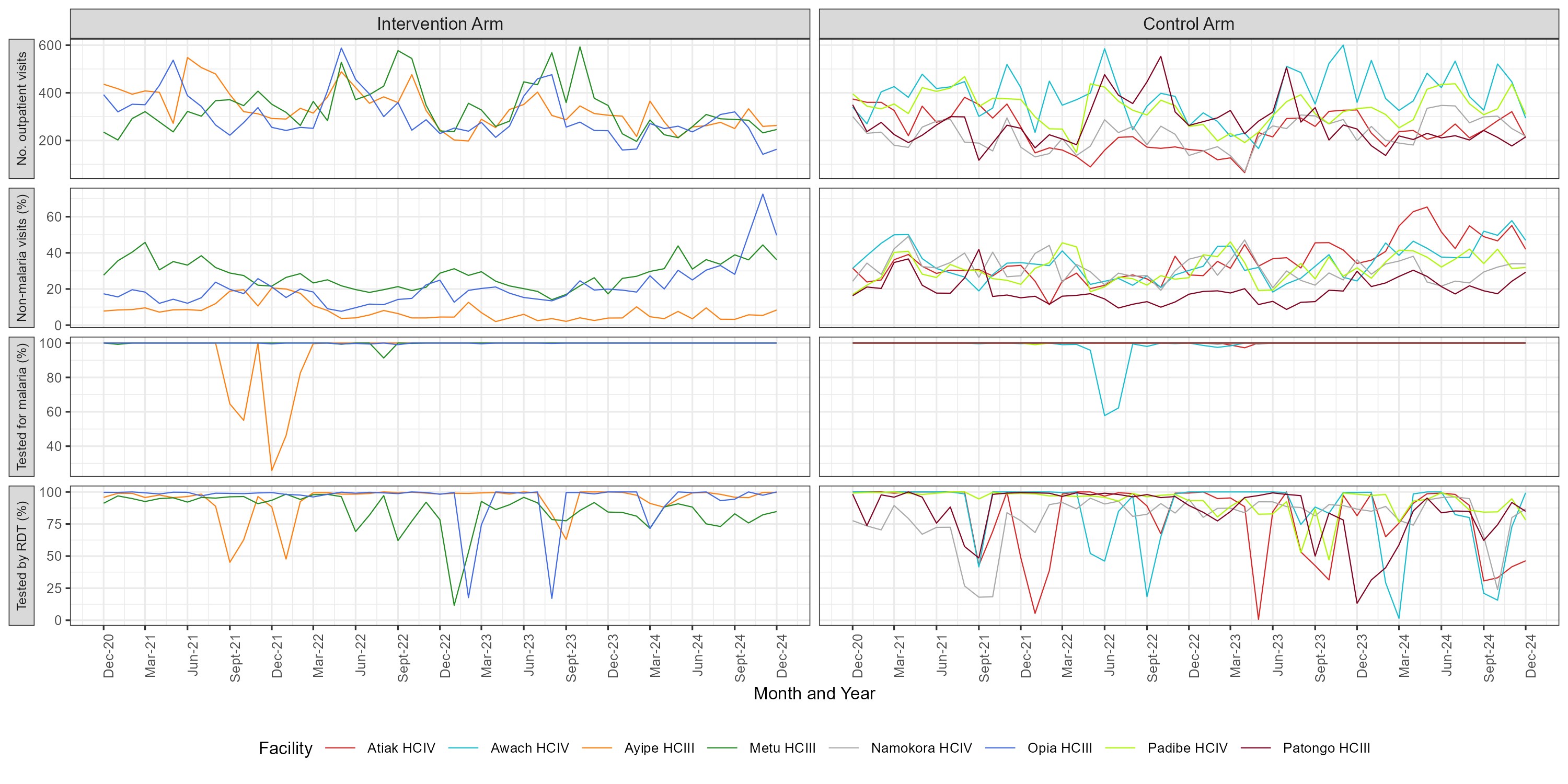The height and width of the screenshot is (784, 1568).
Task: Click the Awach HCIV cyan legend line
Action: pos(463,748)
